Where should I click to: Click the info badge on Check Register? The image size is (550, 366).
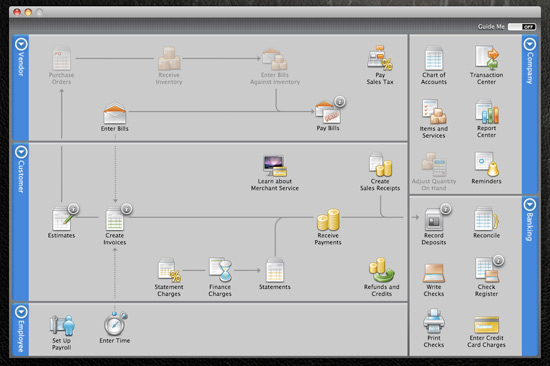coord(498,260)
